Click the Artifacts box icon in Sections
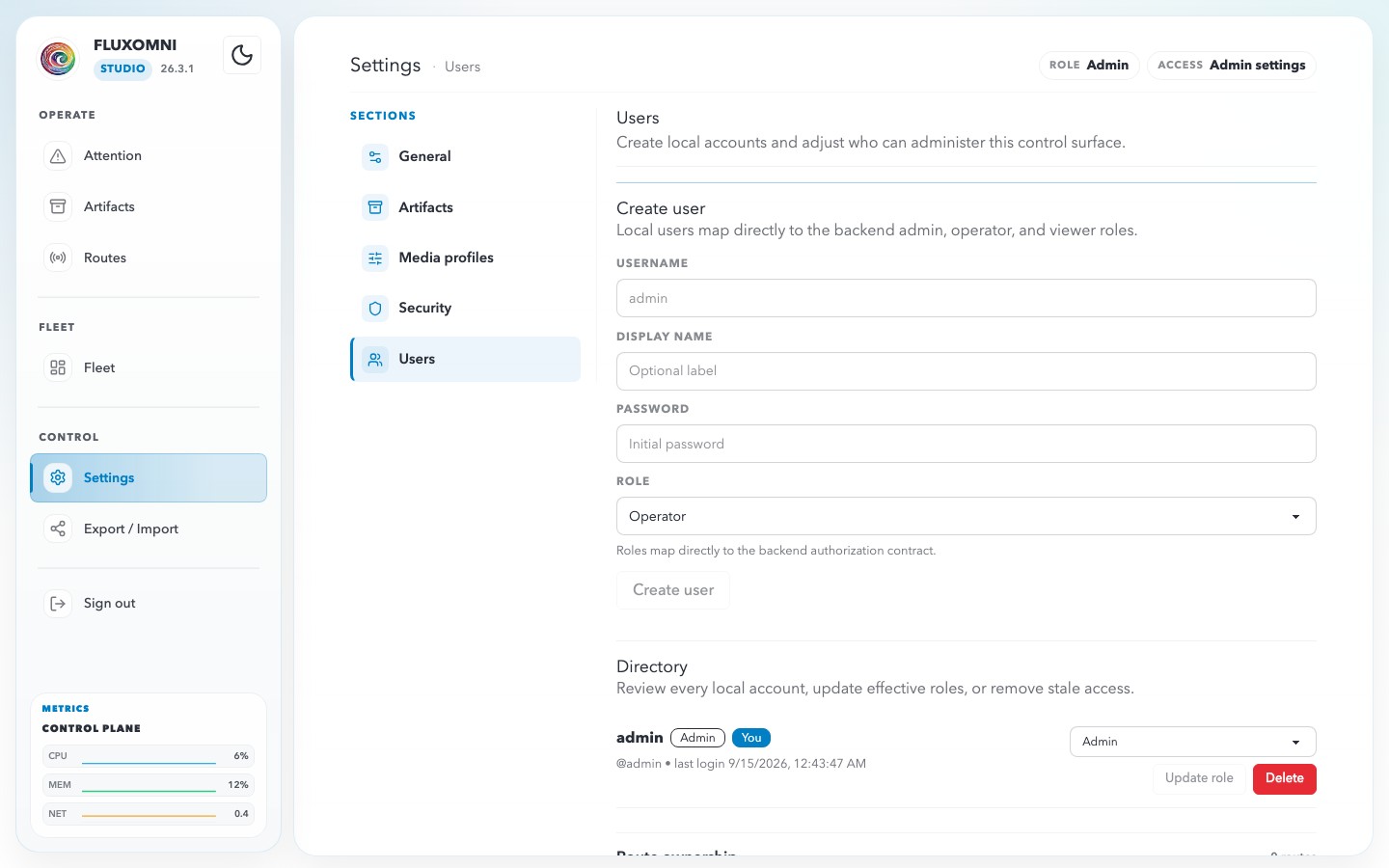The width and height of the screenshot is (1389, 868). pos(375,207)
